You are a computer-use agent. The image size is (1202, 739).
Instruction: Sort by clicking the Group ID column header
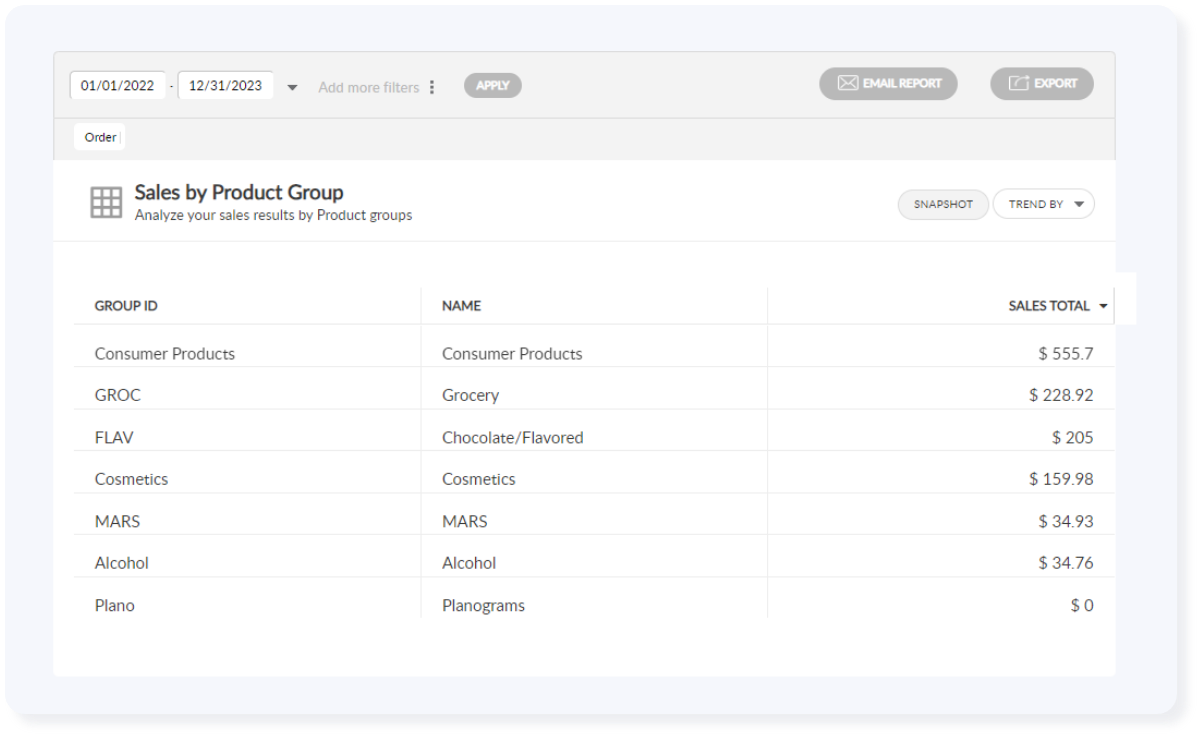125,306
